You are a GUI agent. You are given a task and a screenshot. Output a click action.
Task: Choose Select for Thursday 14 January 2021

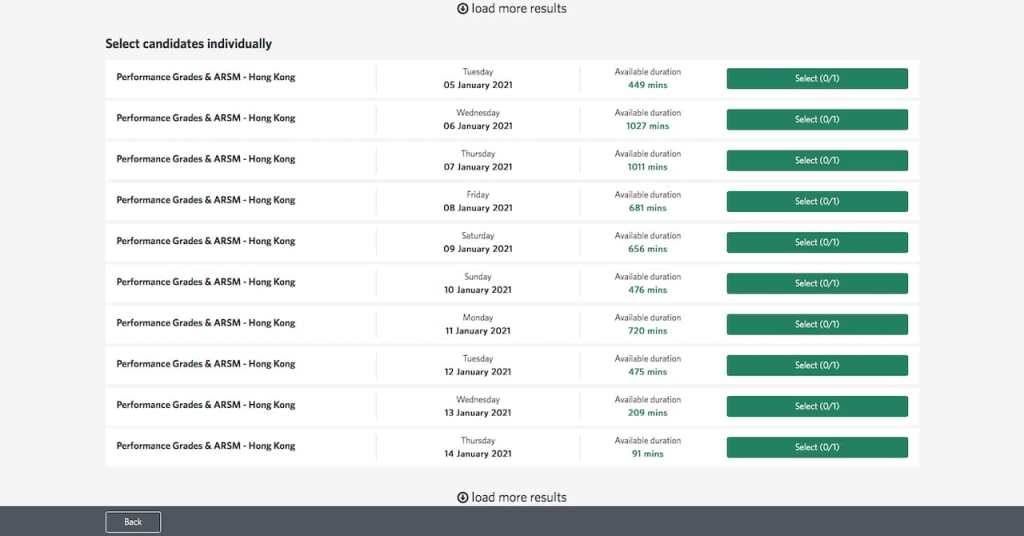coord(817,448)
